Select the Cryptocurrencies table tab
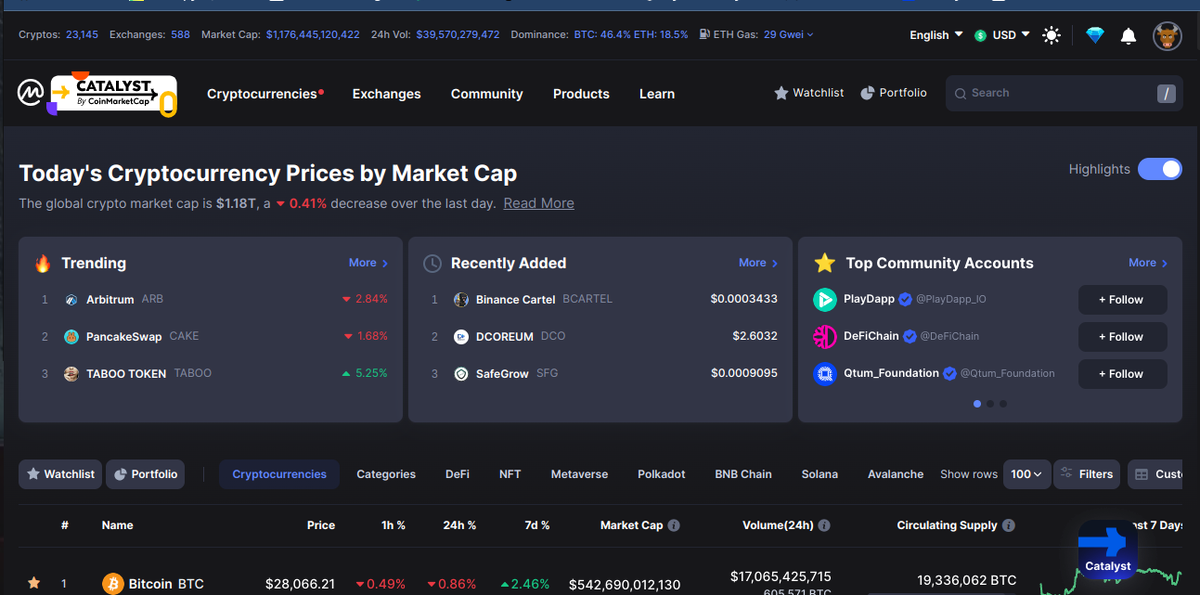This screenshot has width=1200, height=595. [279, 474]
